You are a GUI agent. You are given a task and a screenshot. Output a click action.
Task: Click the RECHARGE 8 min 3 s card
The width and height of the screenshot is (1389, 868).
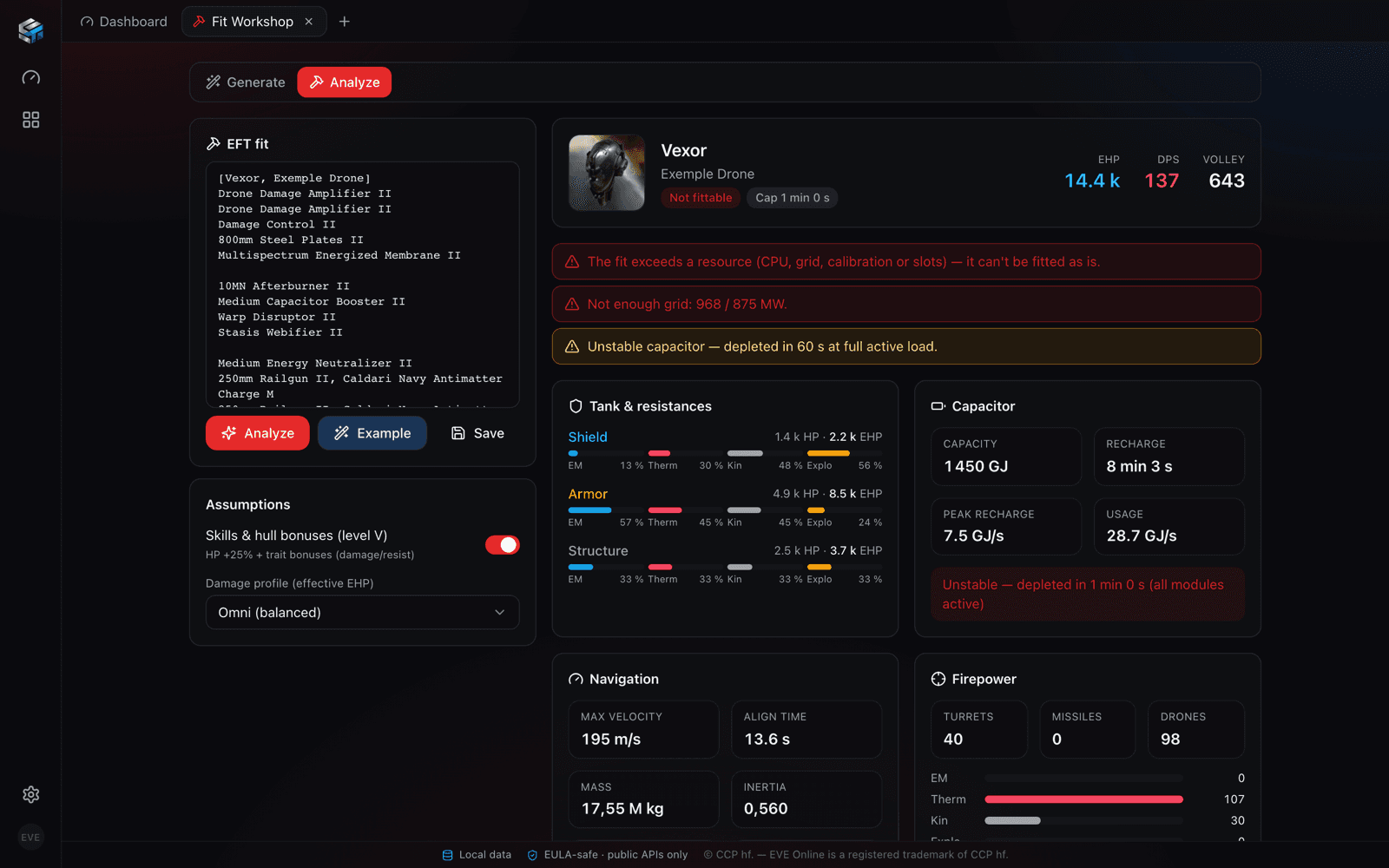[1169, 457]
